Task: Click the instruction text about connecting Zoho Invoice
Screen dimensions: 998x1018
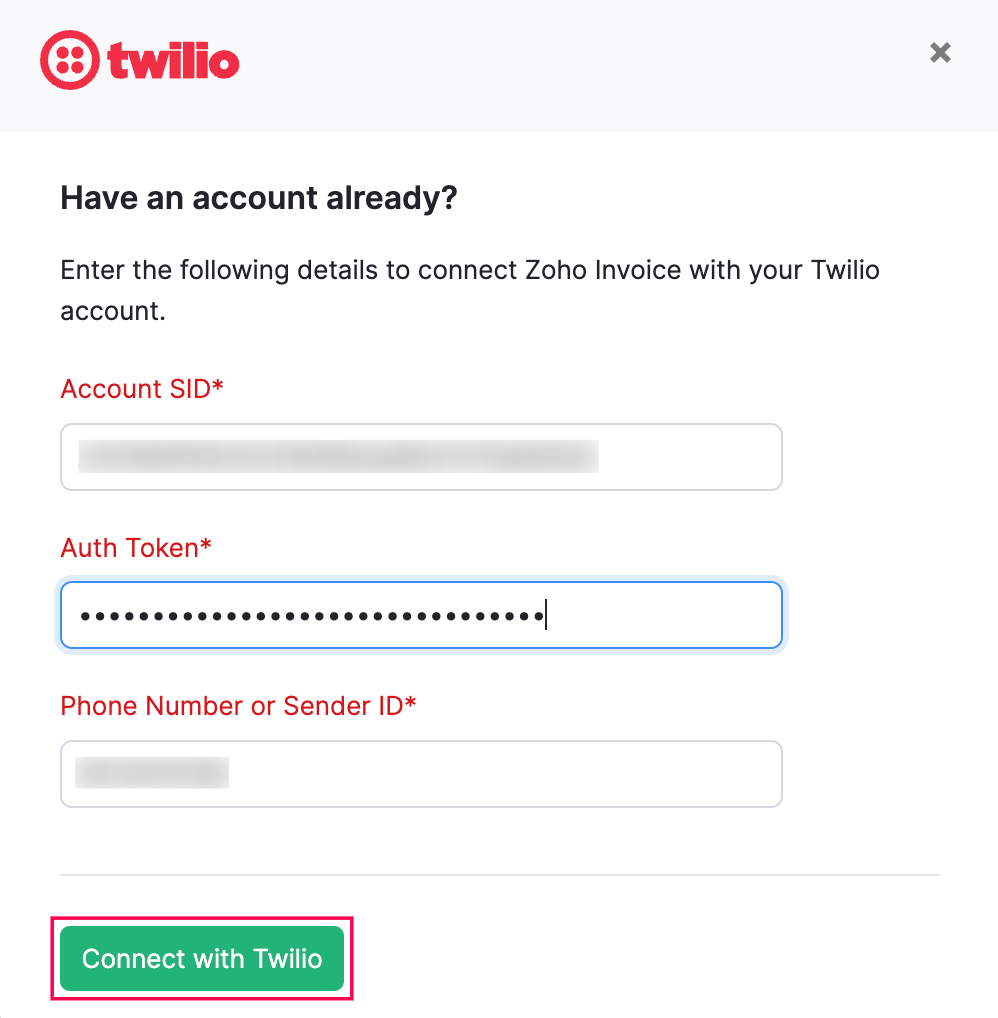Action: click(470, 290)
